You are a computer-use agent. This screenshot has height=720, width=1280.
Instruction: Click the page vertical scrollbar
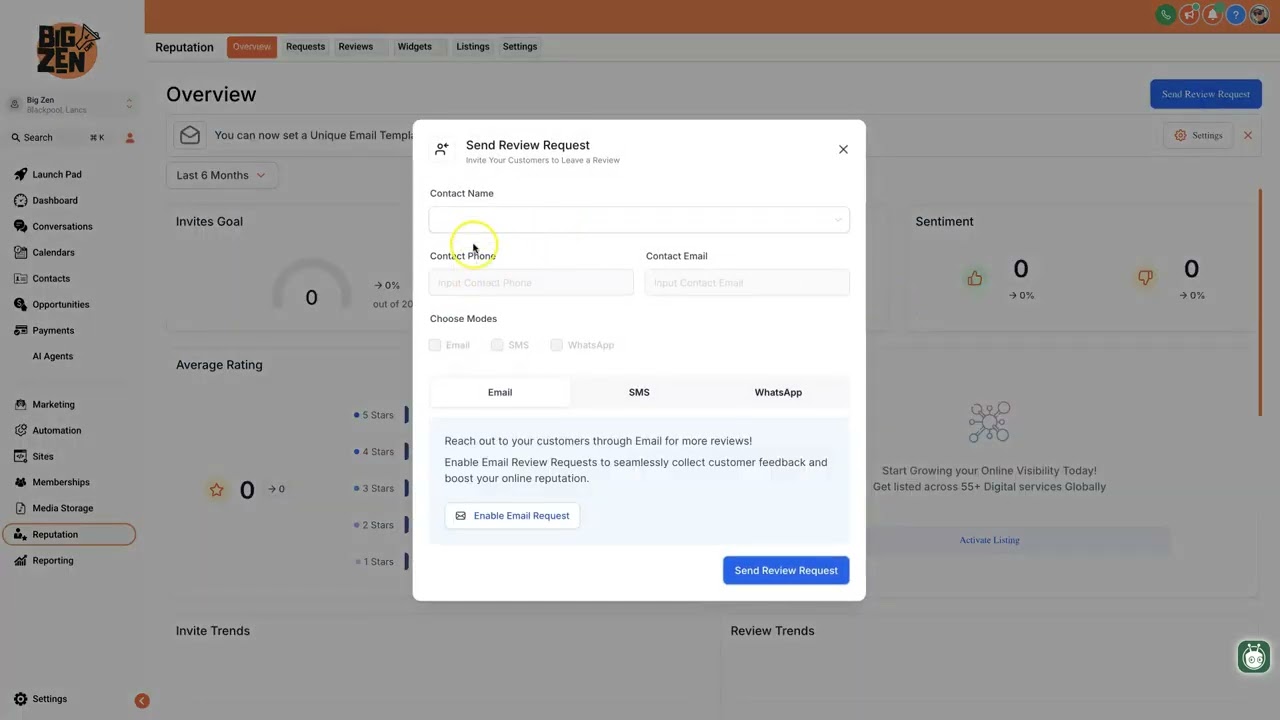1260,303
